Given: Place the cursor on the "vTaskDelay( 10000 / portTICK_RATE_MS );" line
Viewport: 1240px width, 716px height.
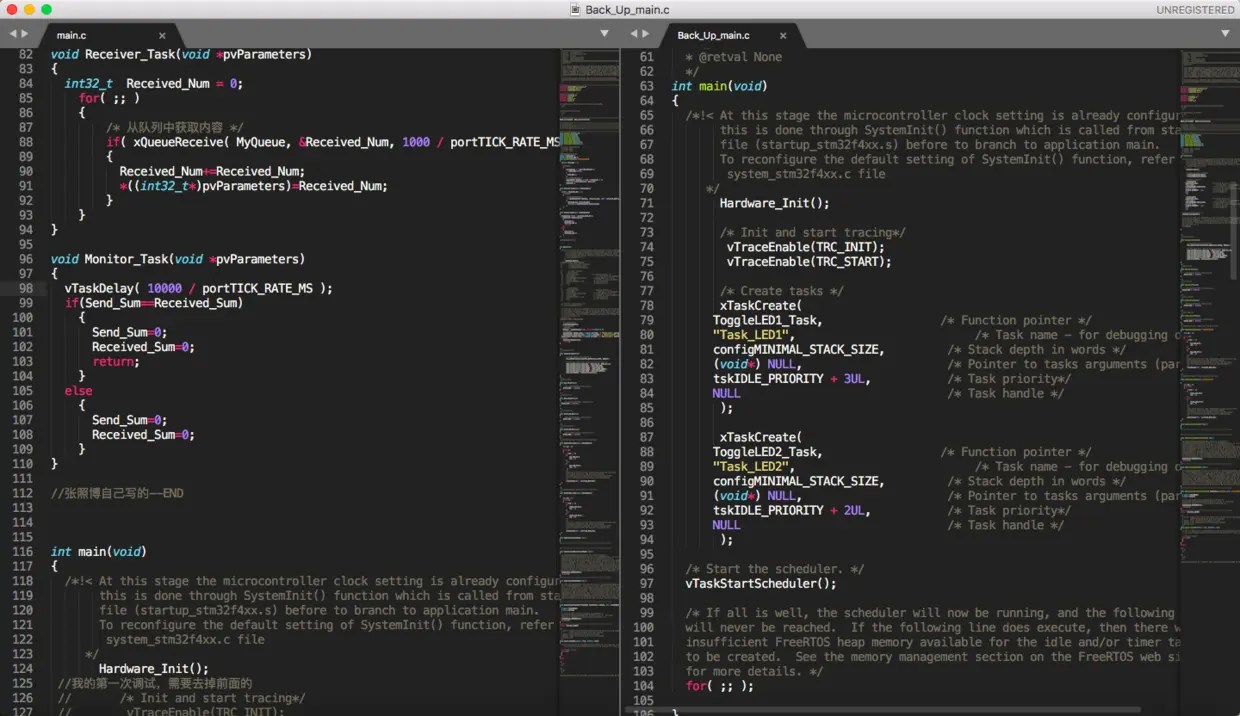Looking at the screenshot, I should 198,288.
